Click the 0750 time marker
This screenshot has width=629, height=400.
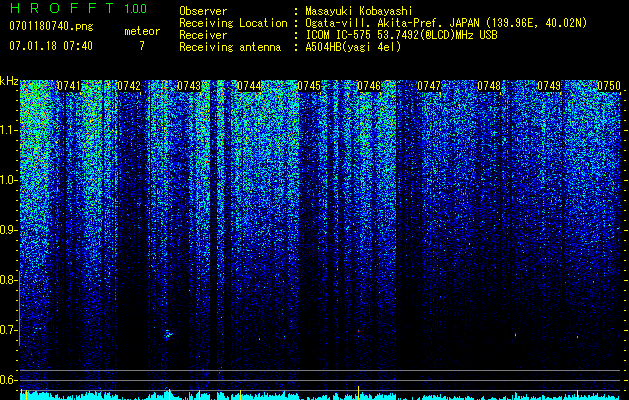coord(609,86)
